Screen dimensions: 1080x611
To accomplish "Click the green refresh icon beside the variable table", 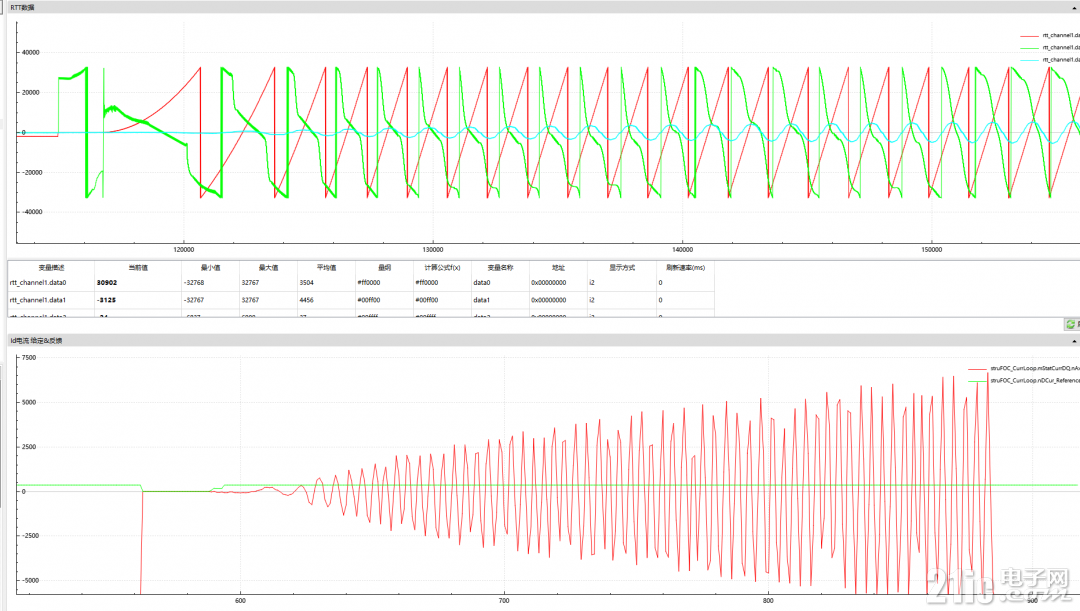I will click(1072, 324).
